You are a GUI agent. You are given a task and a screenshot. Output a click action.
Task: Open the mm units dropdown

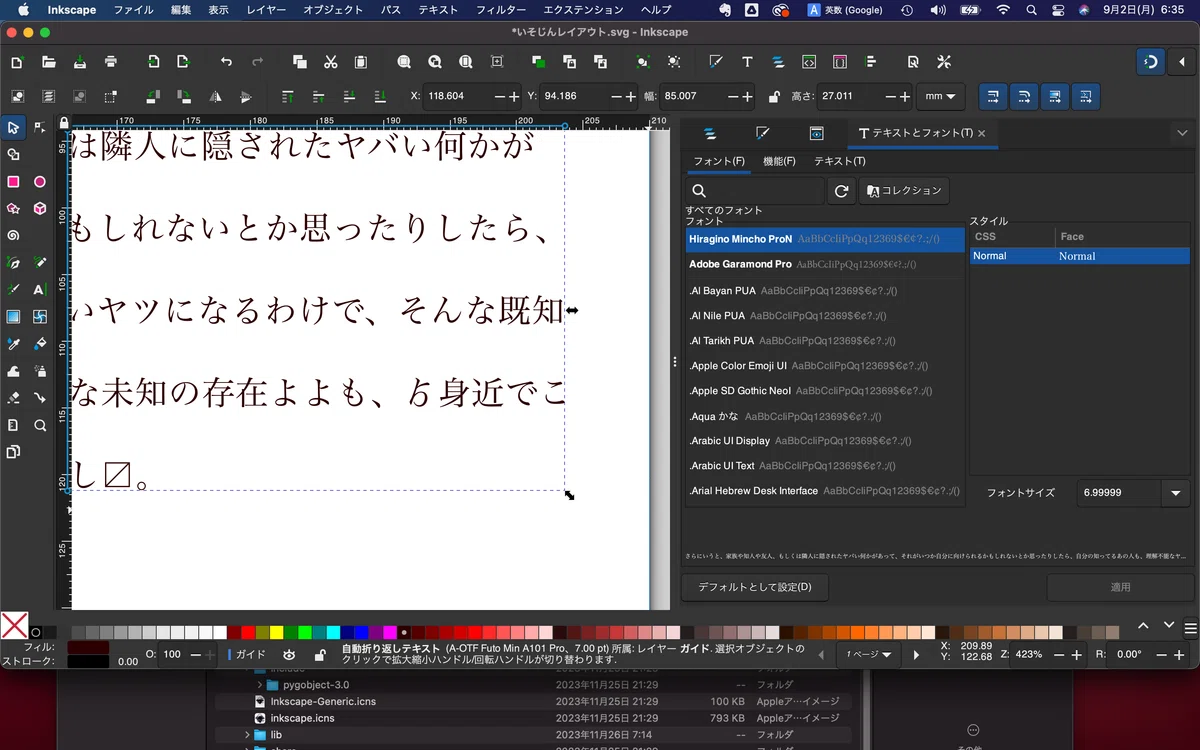pos(941,97)
